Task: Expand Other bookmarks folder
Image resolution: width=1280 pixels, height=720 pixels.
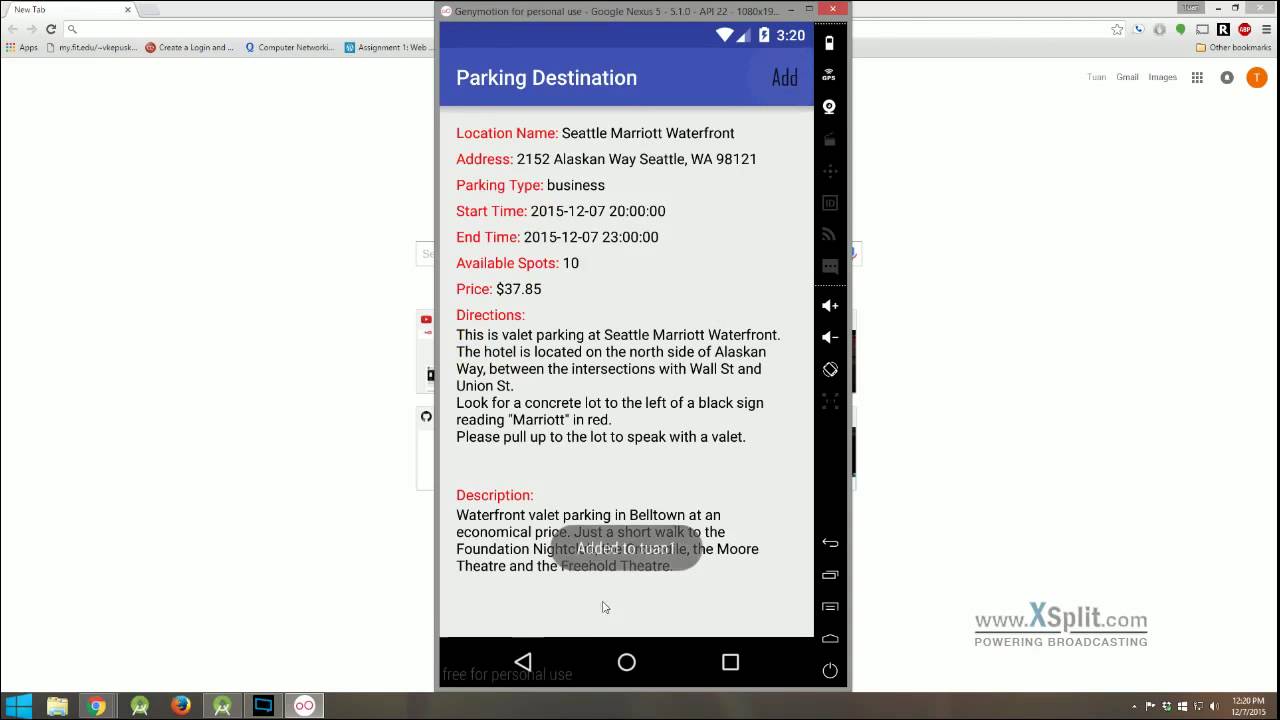Action: point(1233,47)
